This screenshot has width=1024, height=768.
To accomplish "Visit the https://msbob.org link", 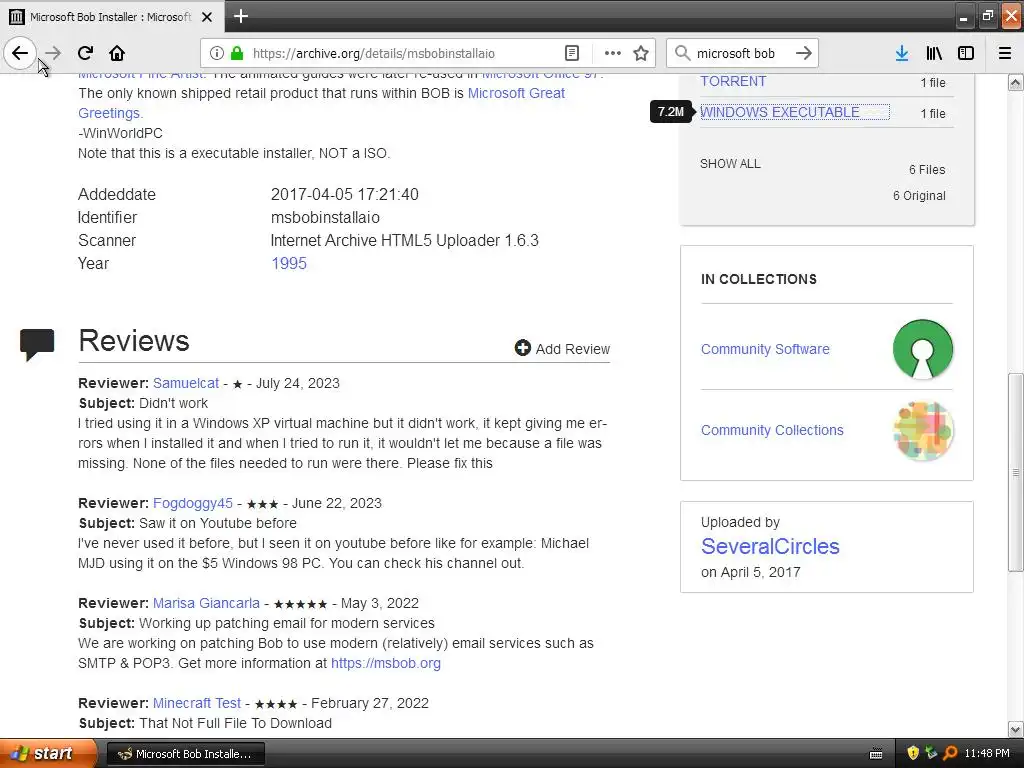I will [385, 664].
